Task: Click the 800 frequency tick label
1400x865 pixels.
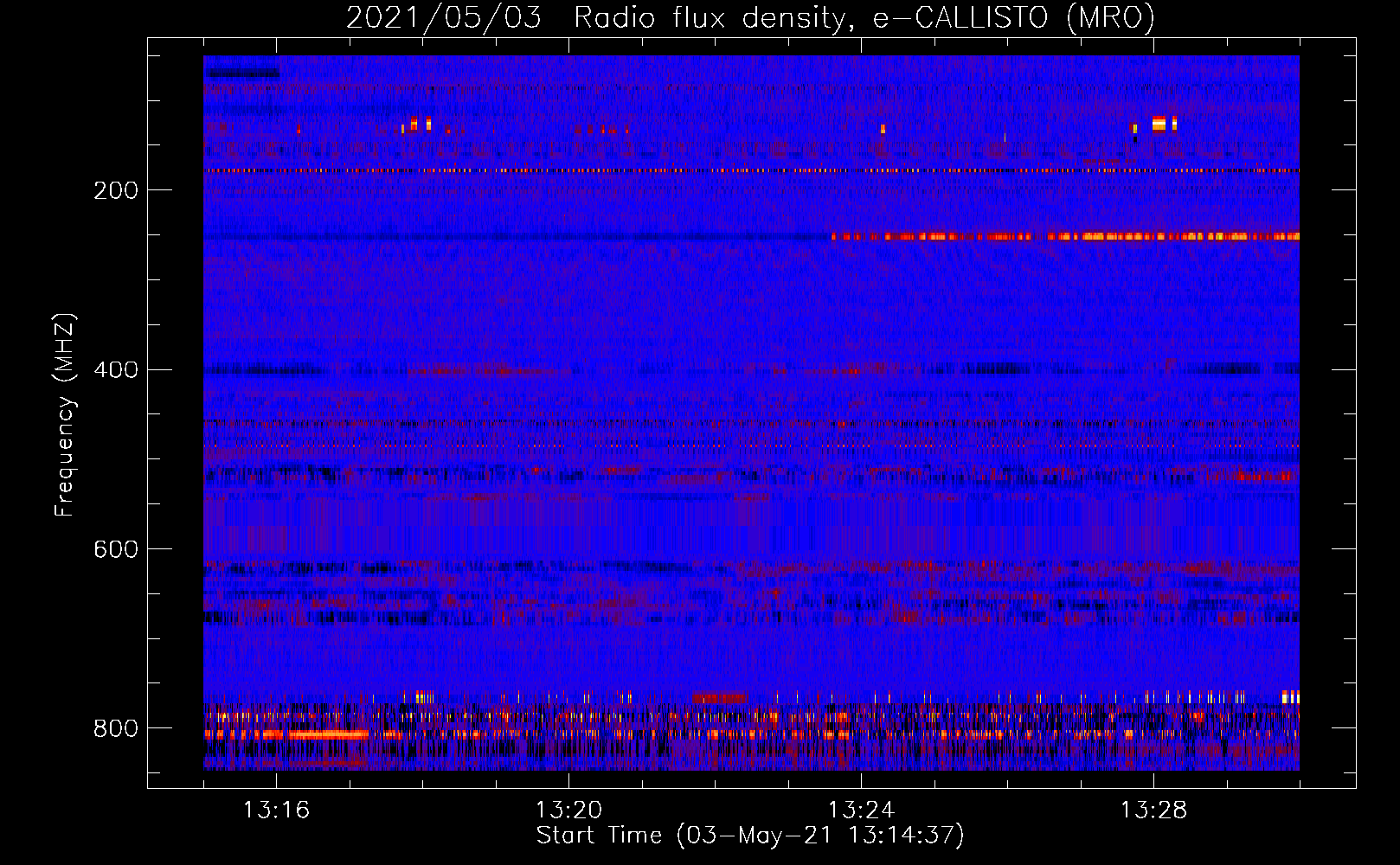Action: pyautogui.click(x=116, y=728)
